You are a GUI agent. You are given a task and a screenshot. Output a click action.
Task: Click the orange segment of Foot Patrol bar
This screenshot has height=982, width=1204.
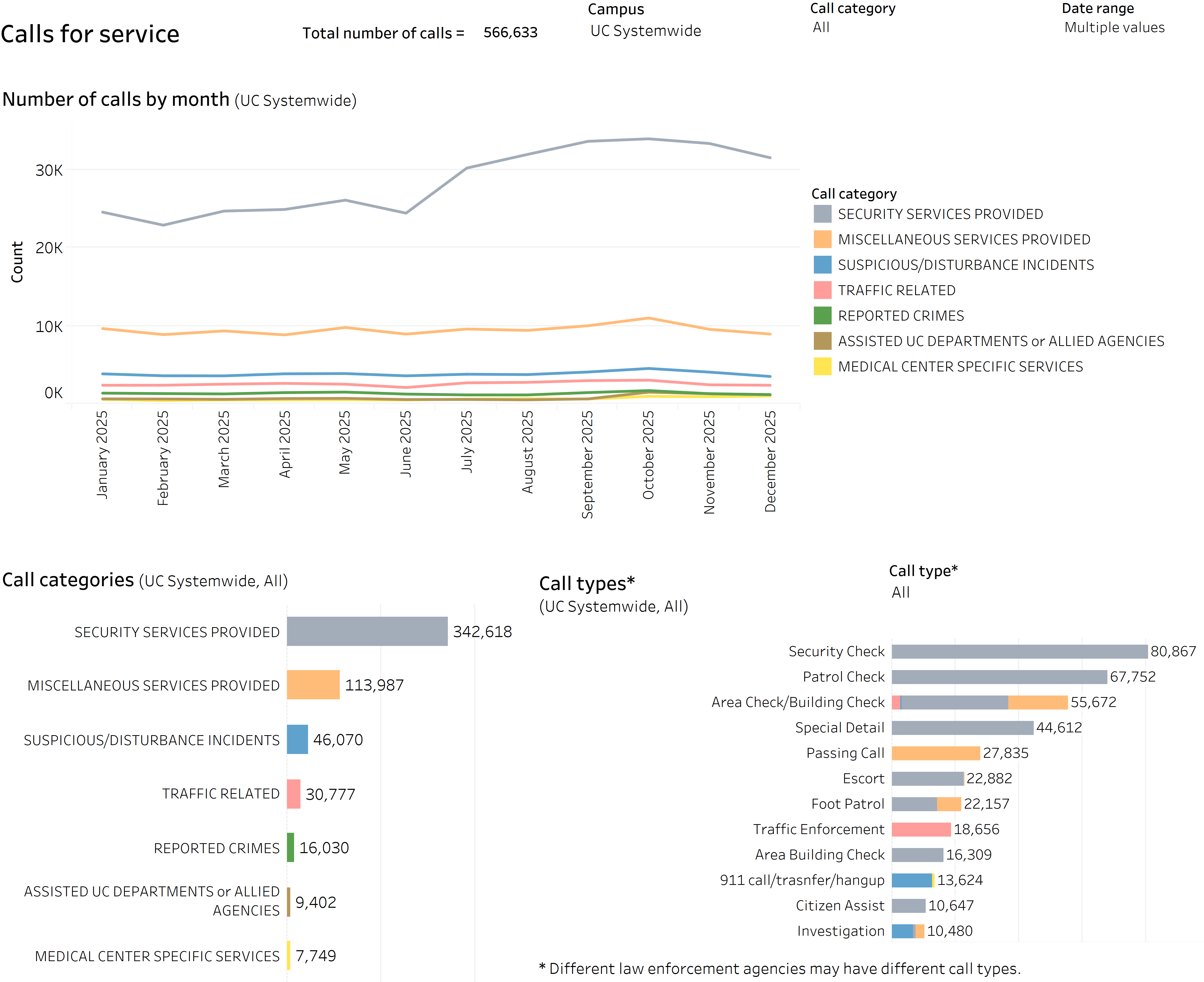(949, 804)
